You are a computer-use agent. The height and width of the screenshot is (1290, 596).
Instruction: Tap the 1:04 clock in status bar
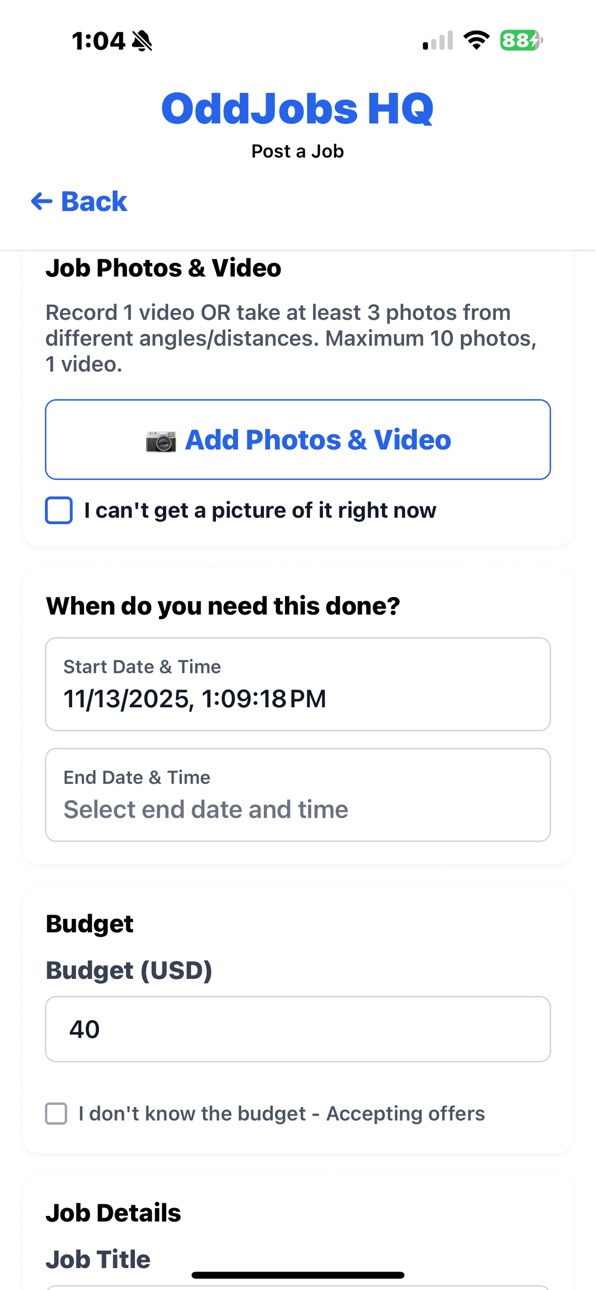coord(98,41)
